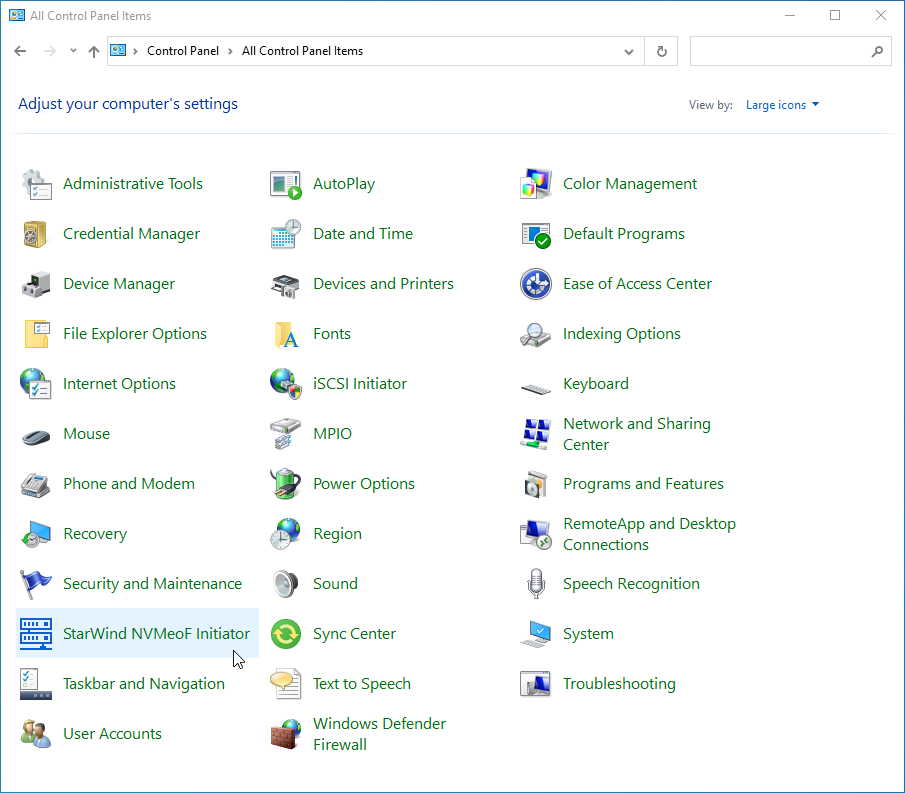Open the Color Management icon
This screenshot has width=905, height=793.
(x=536, y=184)
